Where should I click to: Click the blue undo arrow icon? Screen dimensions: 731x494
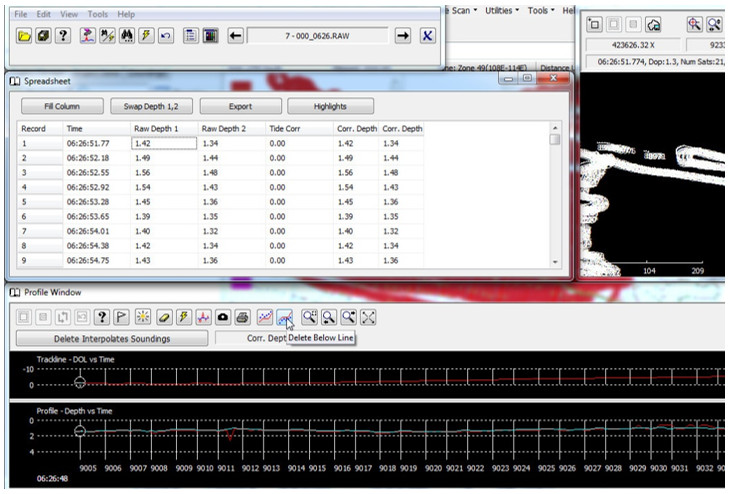point(166,36)
